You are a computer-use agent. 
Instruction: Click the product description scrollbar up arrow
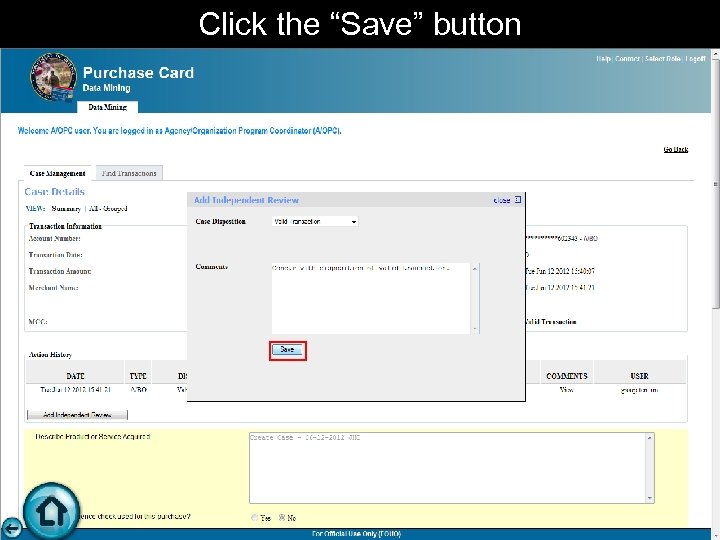650,438
